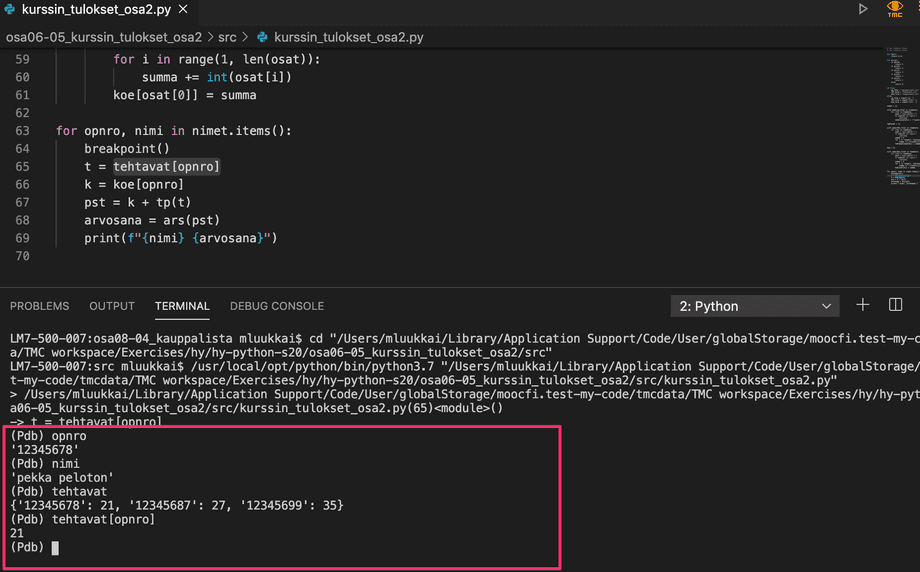Click osa06-05_kurssin_tulokset_osa2 breadcrumb folder

click(103, 37)
